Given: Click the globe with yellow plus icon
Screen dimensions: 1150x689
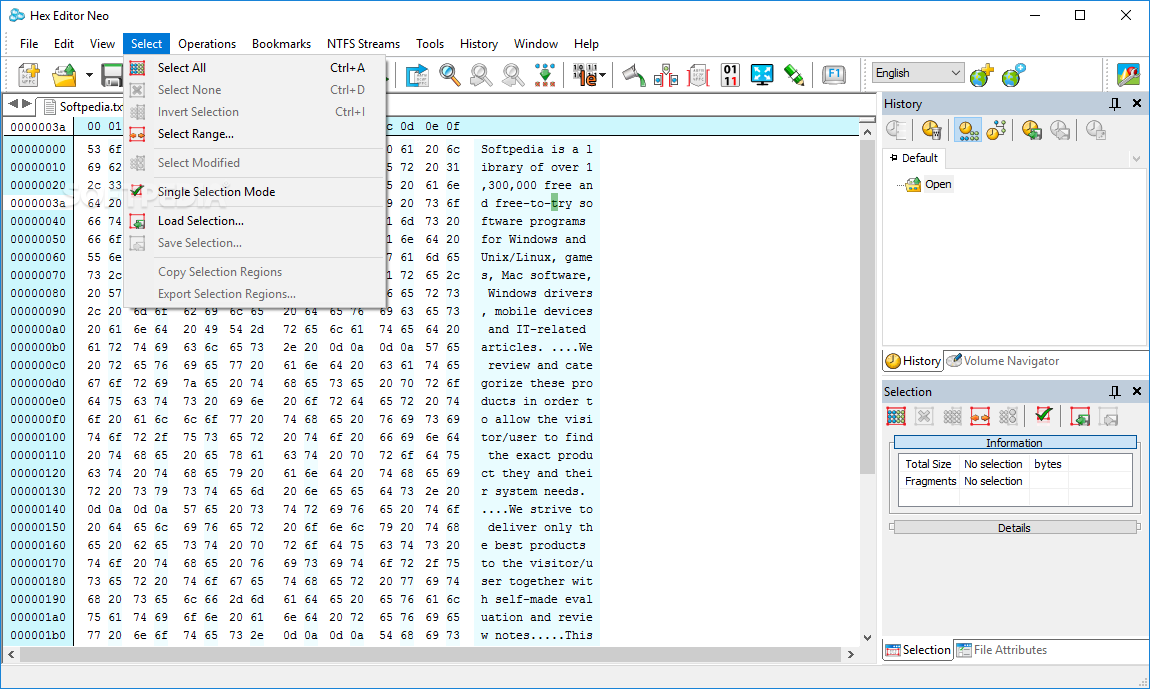Looking at the screenshot, I should point(981,75).
